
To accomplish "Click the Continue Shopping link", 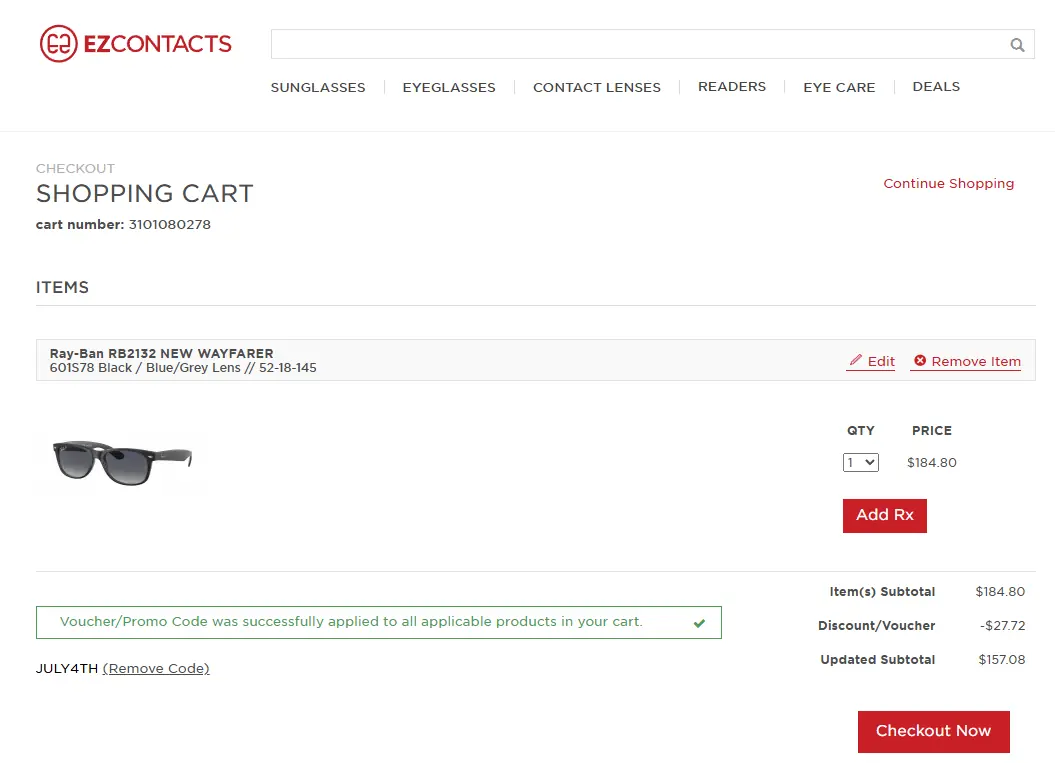I will click(948, 184).
